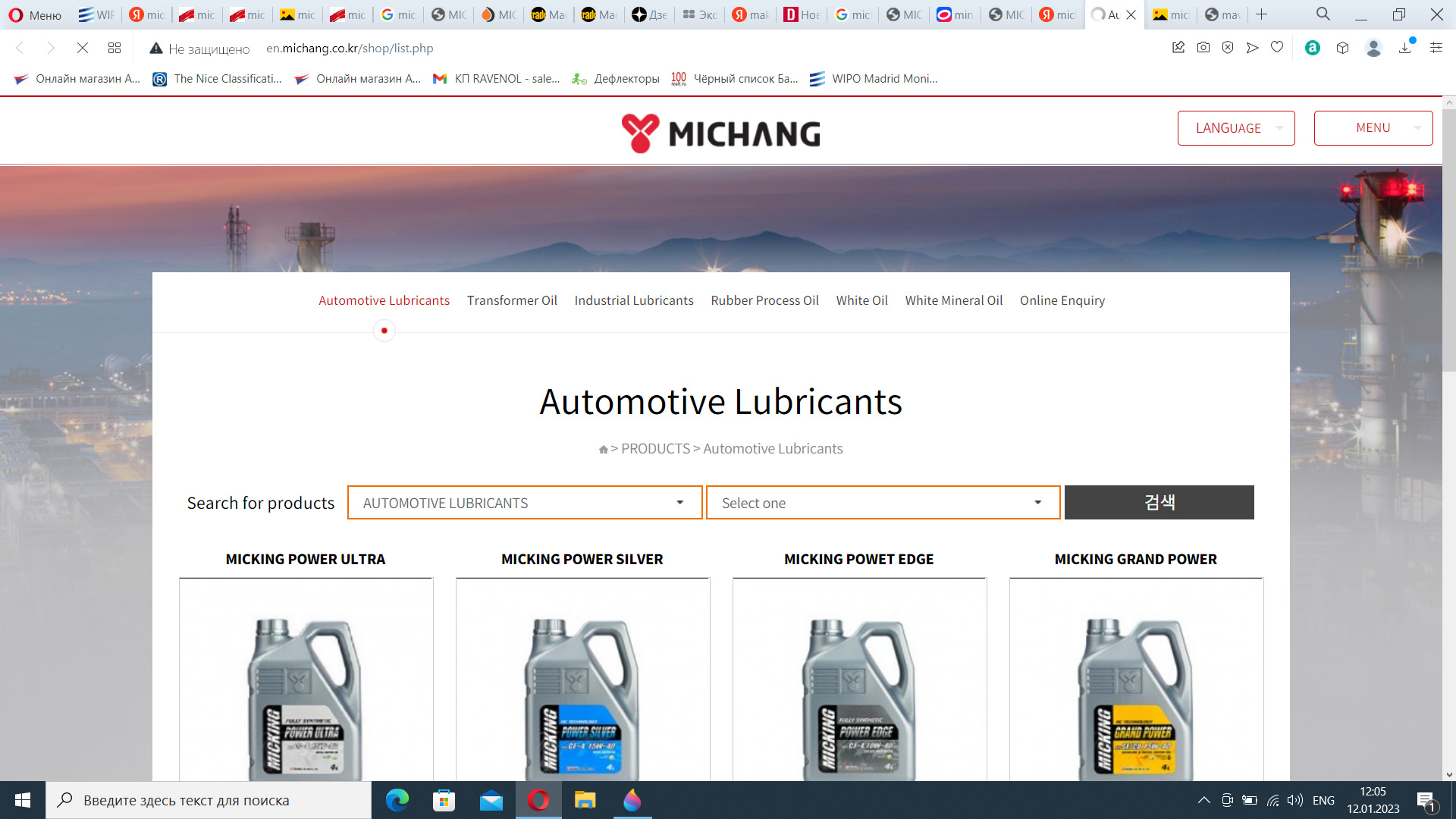Image resolution: width=1456 pixels, height=819 pixels.
Task: Open the easy setup sliders icon
Action: 1436,48
